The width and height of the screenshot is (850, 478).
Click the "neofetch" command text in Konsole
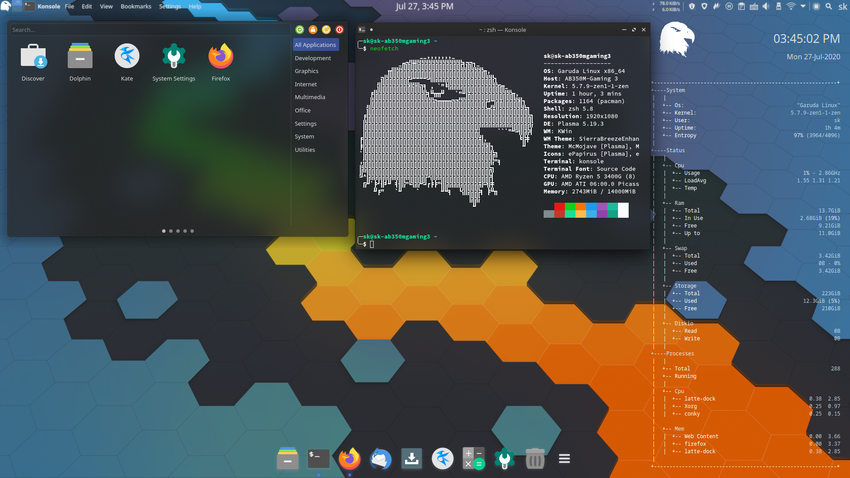pos(384,49)
